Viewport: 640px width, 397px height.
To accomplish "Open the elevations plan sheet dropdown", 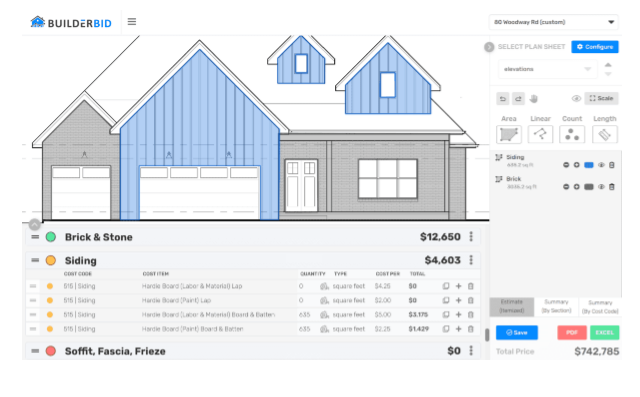I will [547, 69].
